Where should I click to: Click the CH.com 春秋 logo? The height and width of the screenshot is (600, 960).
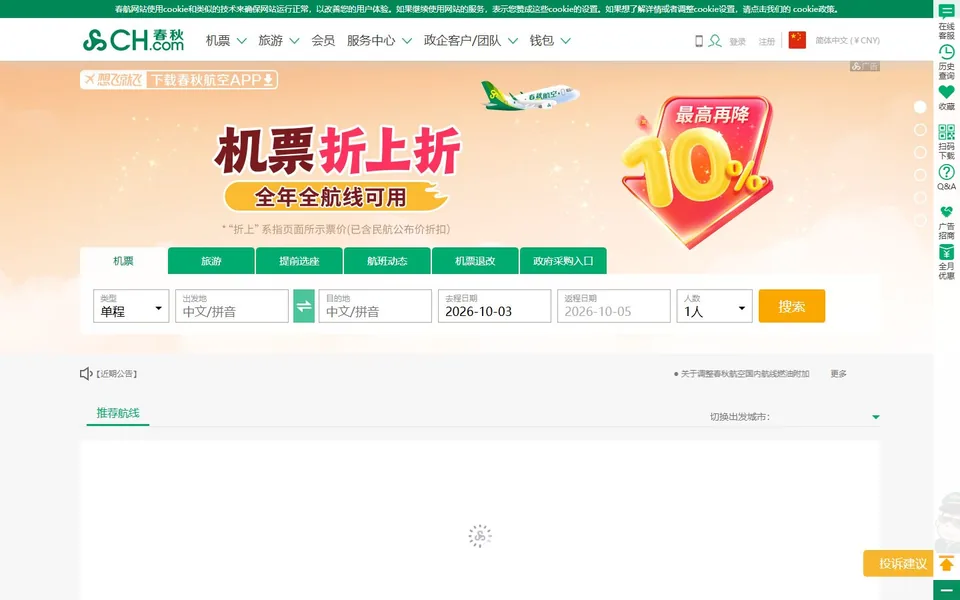coord(133,40)
